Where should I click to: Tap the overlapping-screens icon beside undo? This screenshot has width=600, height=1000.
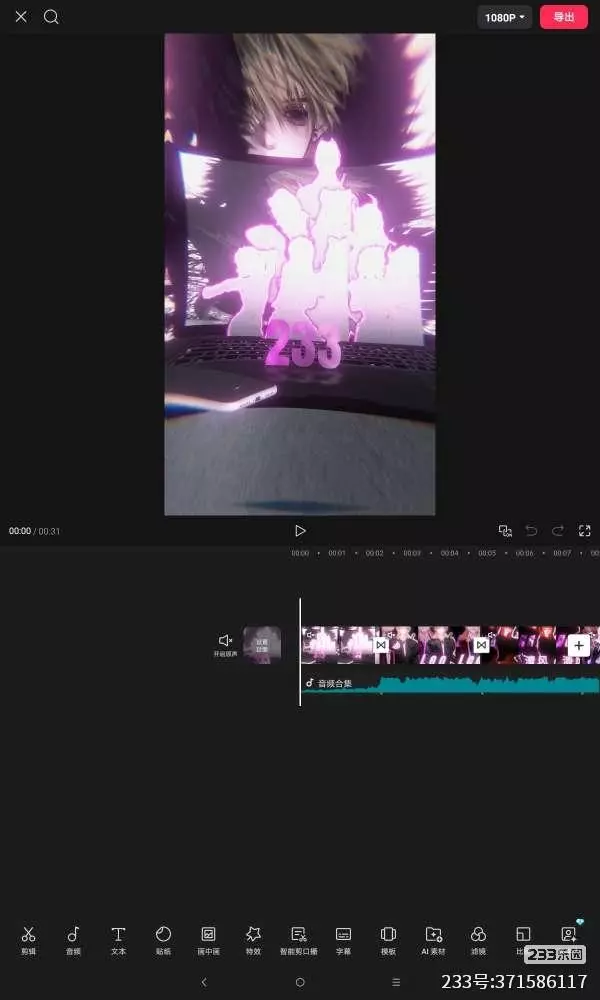click(505, 531)
